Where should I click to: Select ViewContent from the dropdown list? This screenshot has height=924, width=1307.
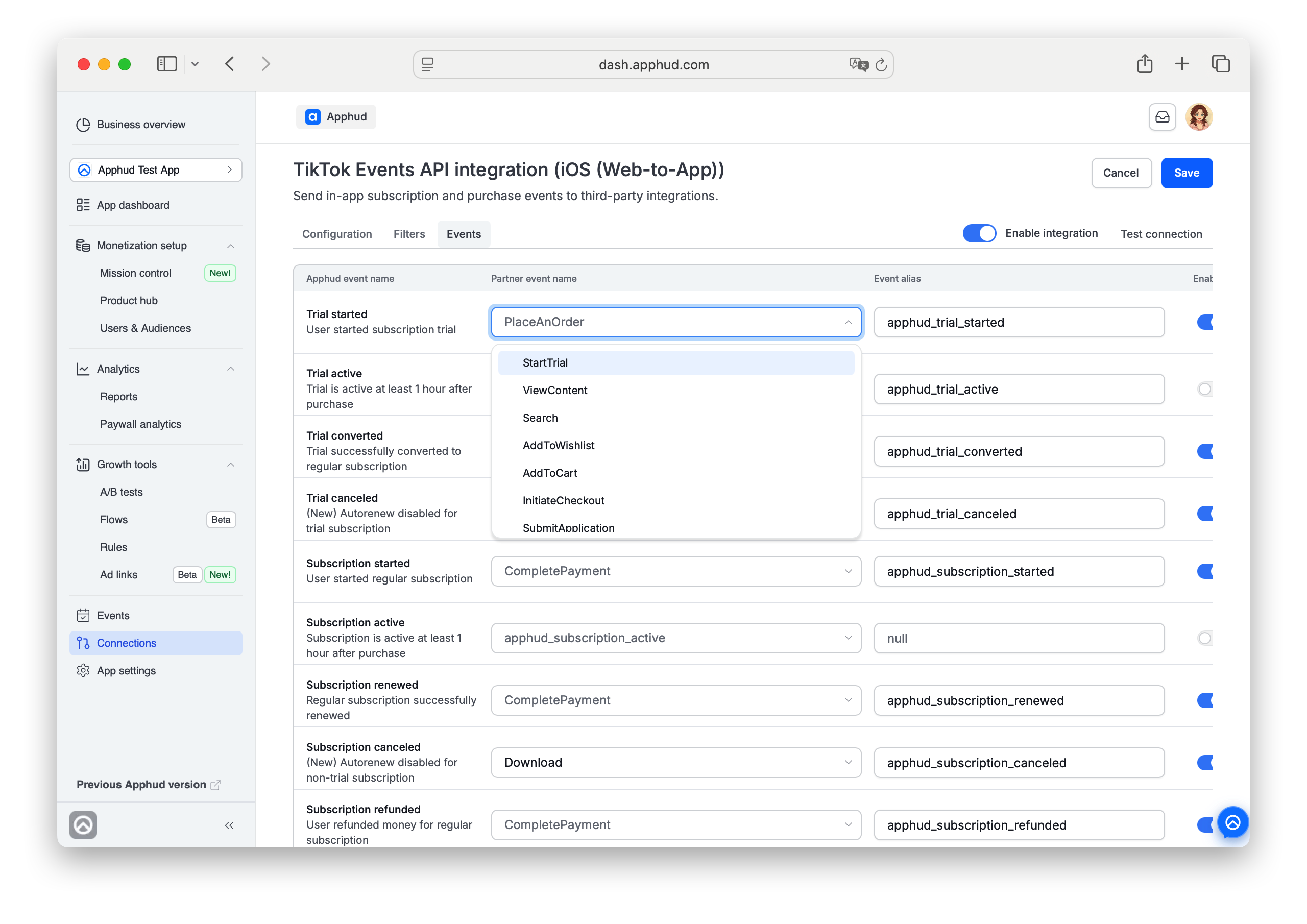(675, 391)
